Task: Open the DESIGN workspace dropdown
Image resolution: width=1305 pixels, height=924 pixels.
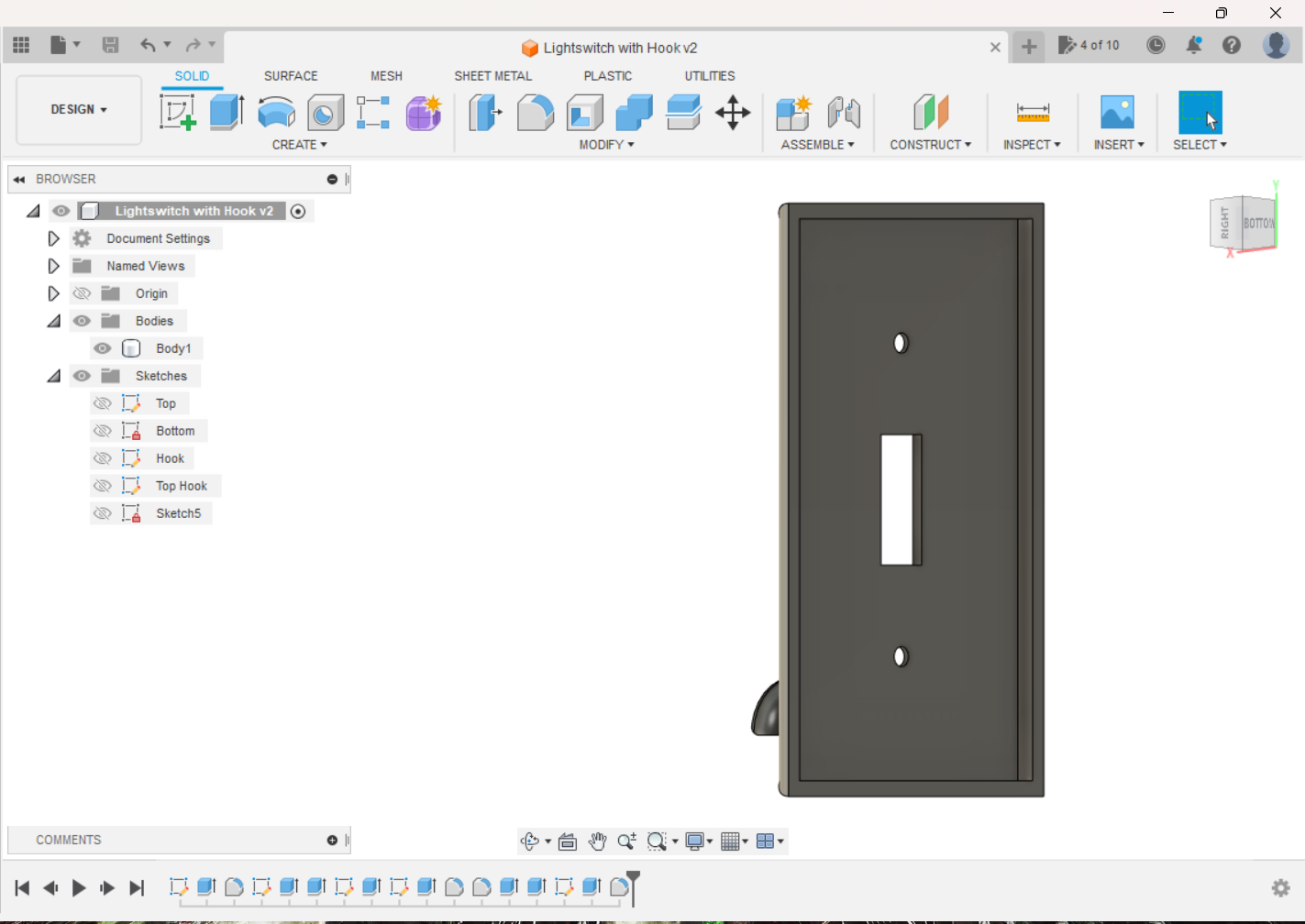Action: [x=79, y=109]
